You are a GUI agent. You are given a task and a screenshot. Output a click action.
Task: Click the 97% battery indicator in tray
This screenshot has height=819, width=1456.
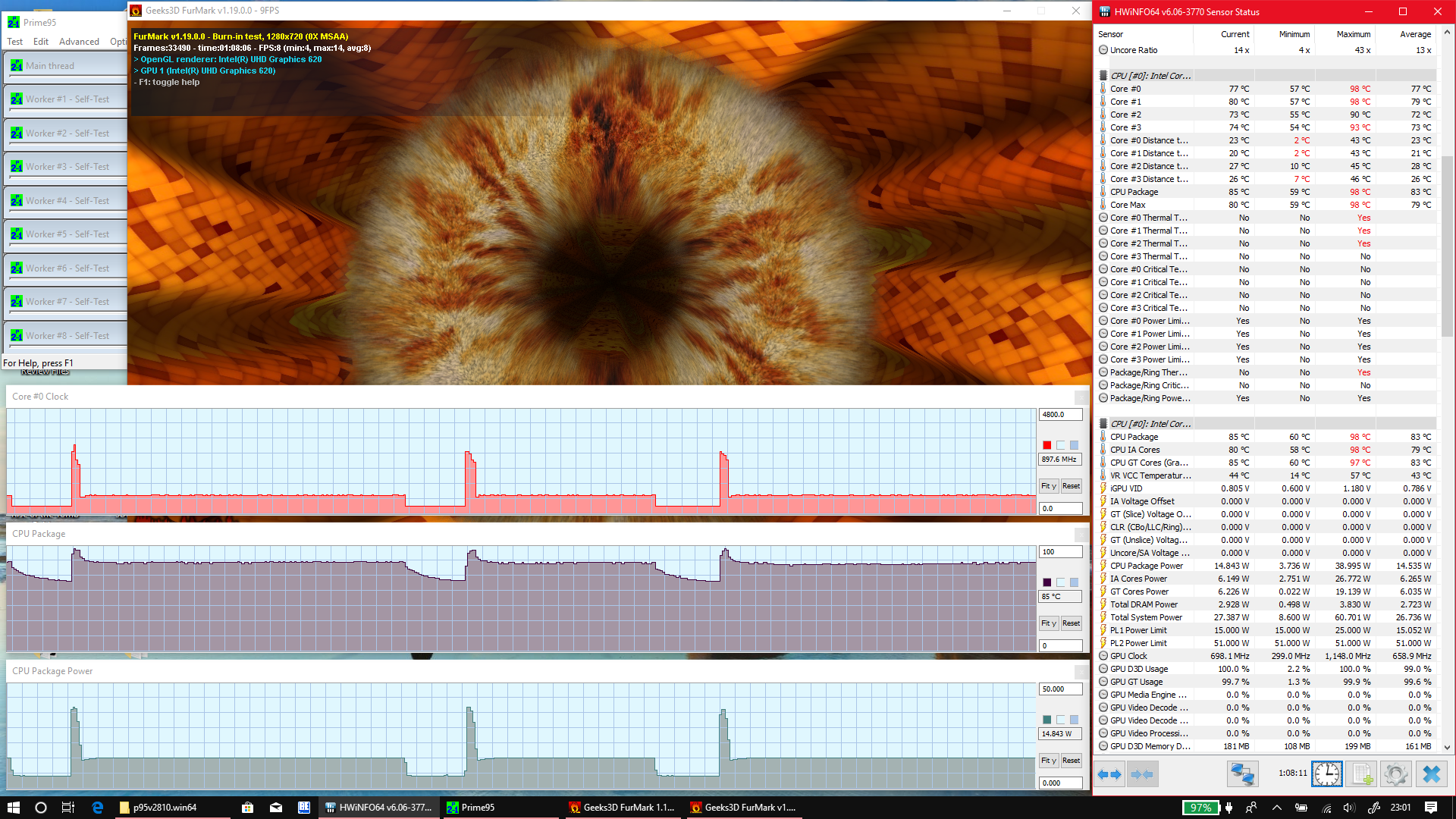pyautogui.click(x=1200, y=808)
